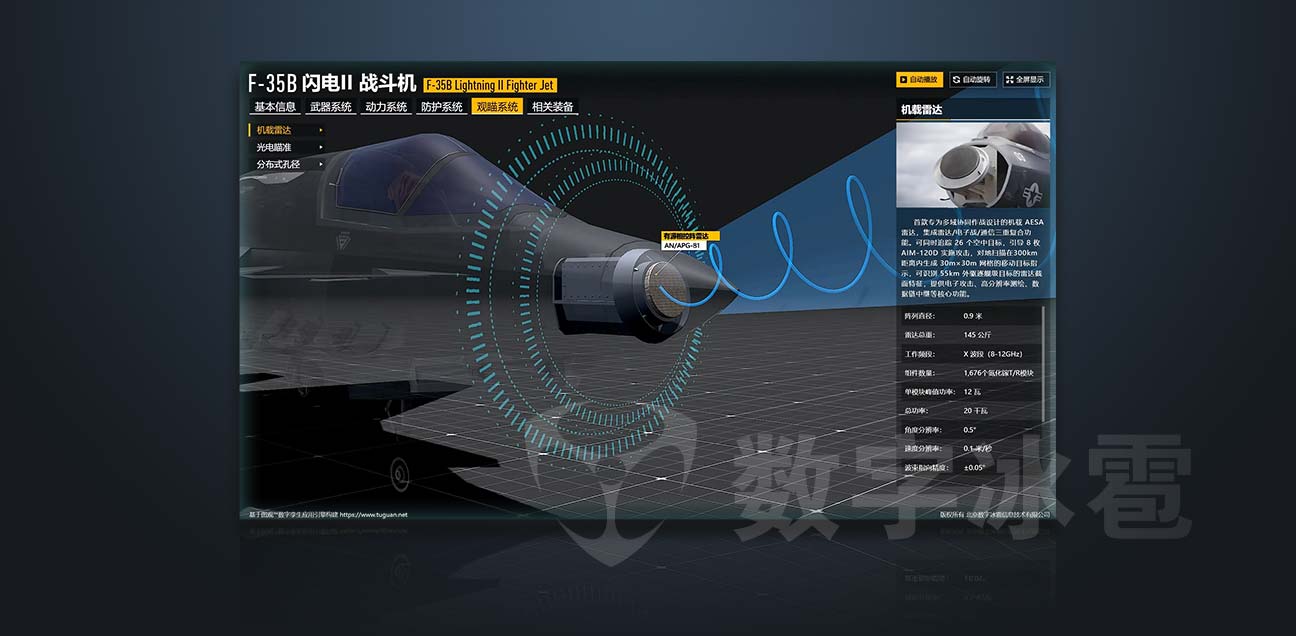The height and width of the screenshot is (636, 1296).
Task: Expand the 分布式孔径 submenu arrow
Action: (x=321, y=164)
